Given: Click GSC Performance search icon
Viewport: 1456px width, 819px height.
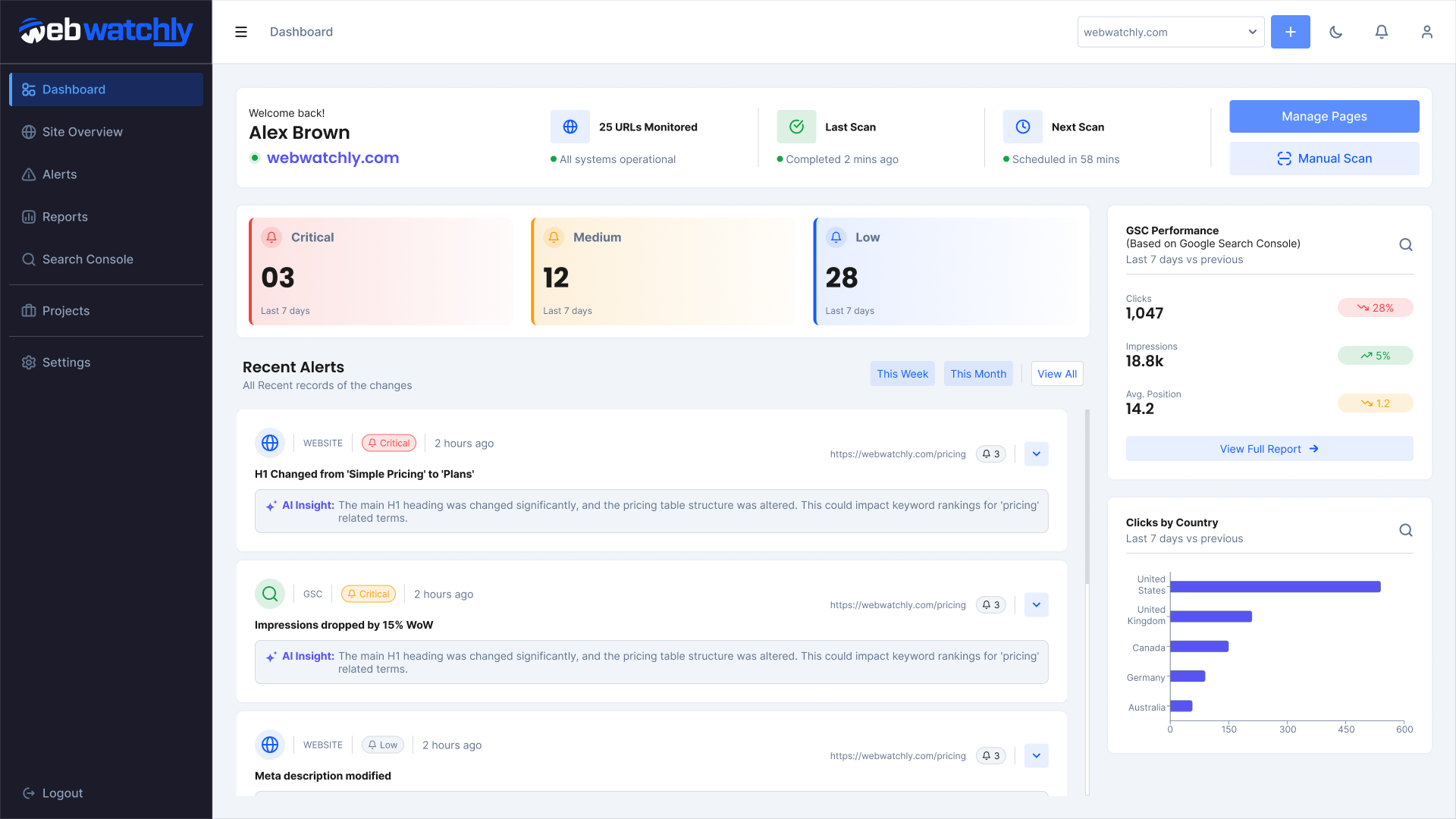Looking at the screenshot, I should pos(1405,245).
